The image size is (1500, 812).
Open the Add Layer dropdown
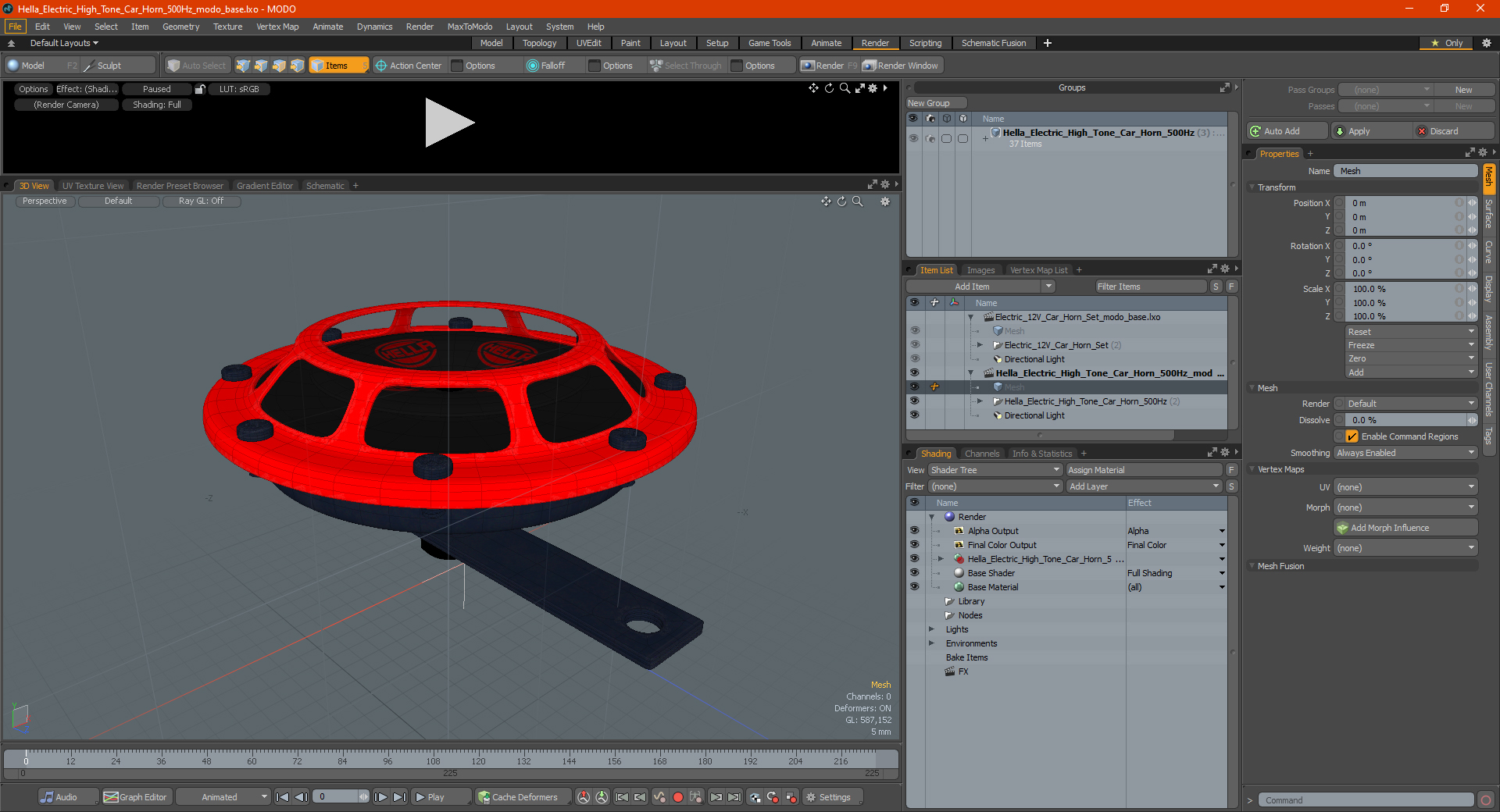(1144, 486)
